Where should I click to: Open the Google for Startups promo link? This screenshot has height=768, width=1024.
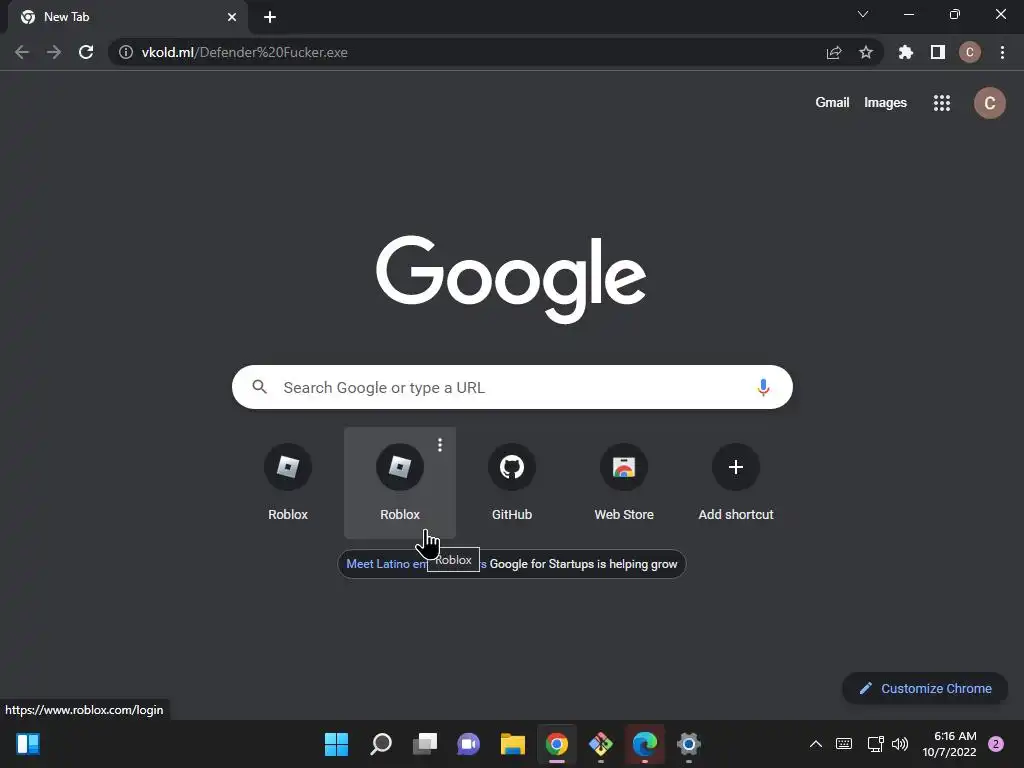[x=511, y=564]
